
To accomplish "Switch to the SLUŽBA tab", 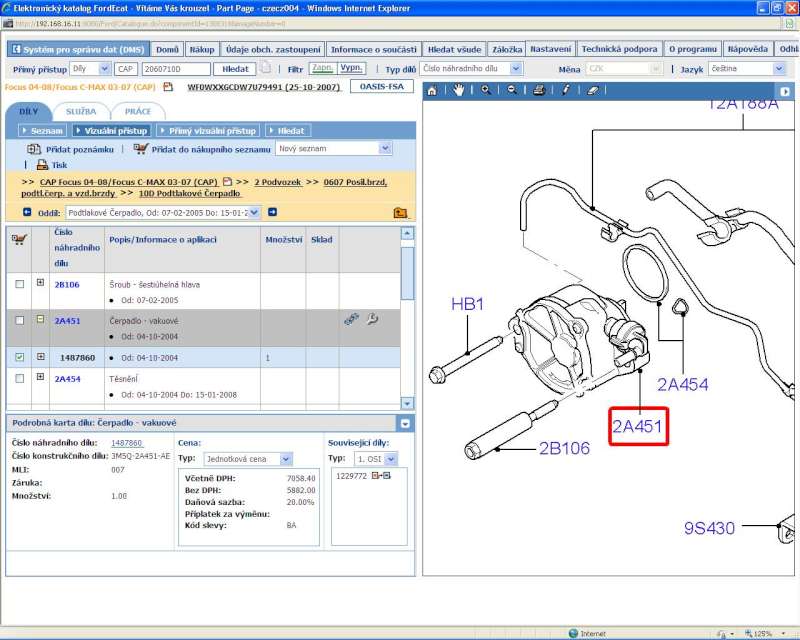I will (81, 111).
